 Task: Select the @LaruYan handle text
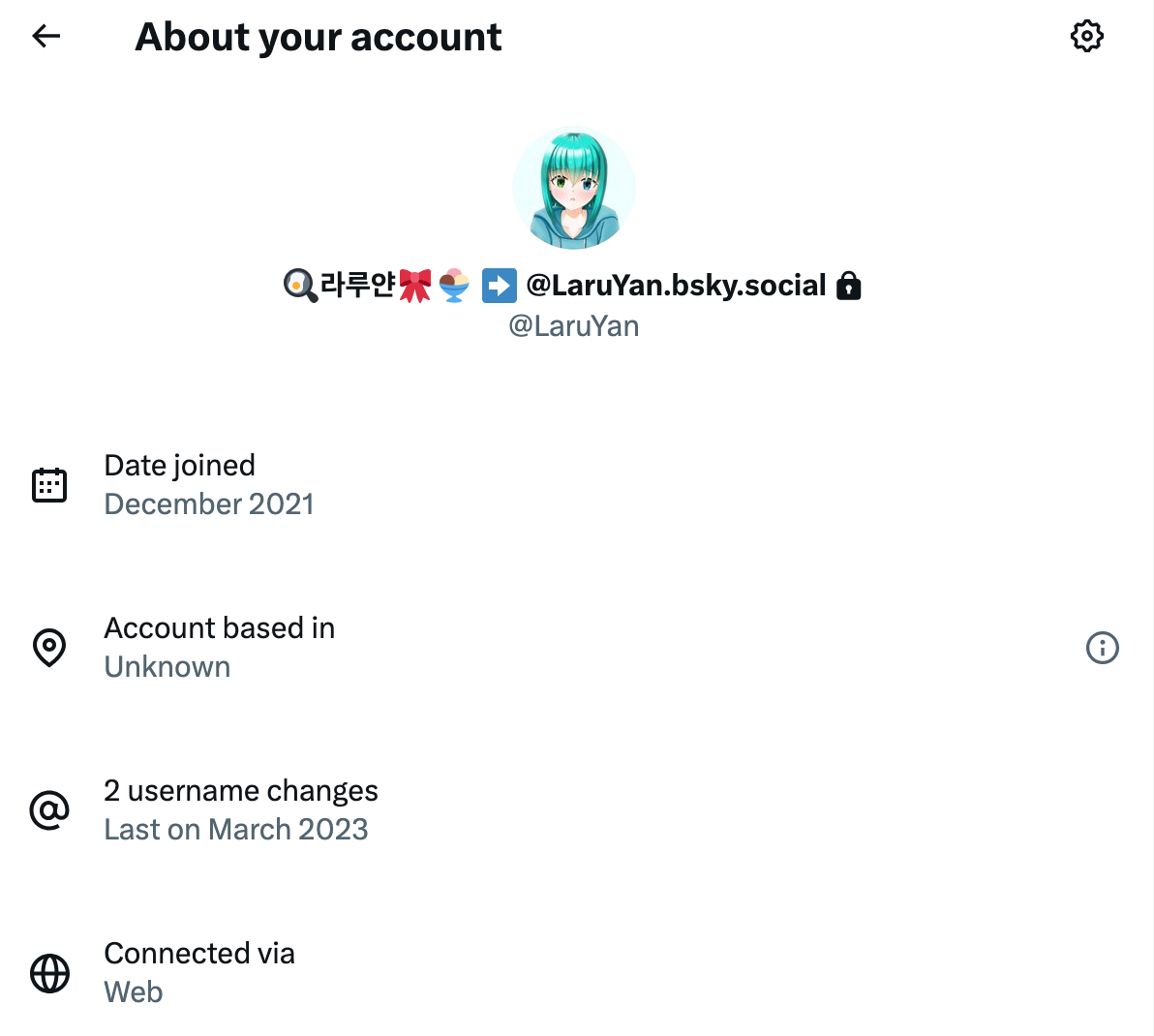click(x=574, y=326)
